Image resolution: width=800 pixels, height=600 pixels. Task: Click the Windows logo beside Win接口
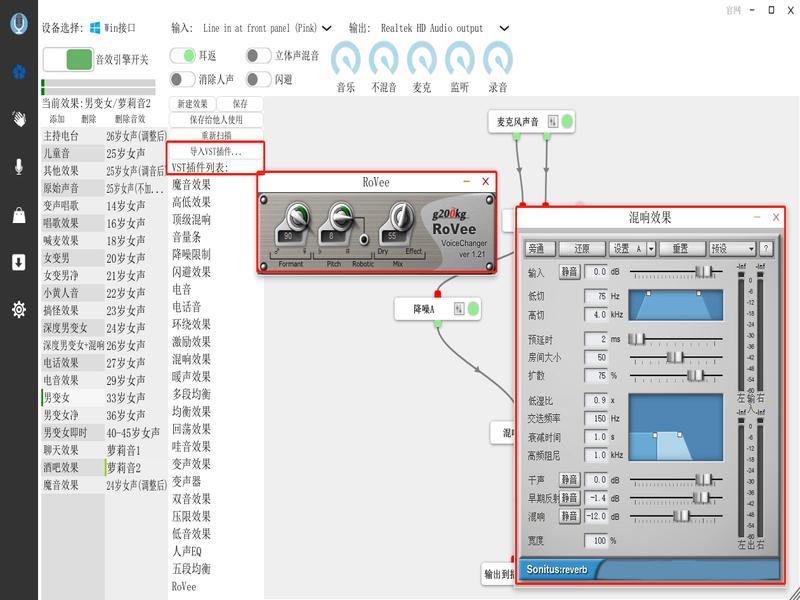(95, 28)
